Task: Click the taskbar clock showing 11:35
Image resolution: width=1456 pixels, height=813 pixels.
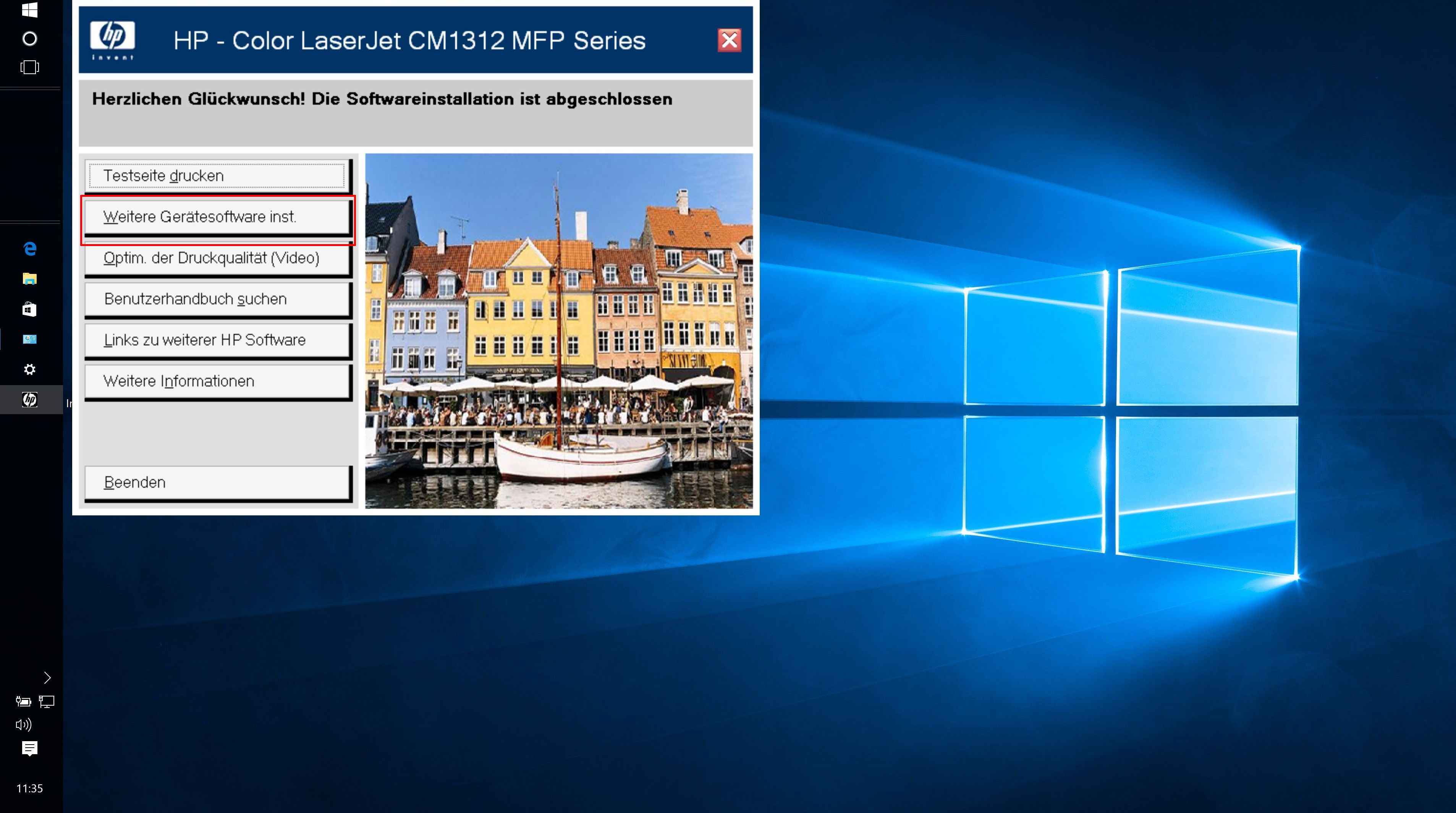Action: pyautogui.click(x=29, y=788)
